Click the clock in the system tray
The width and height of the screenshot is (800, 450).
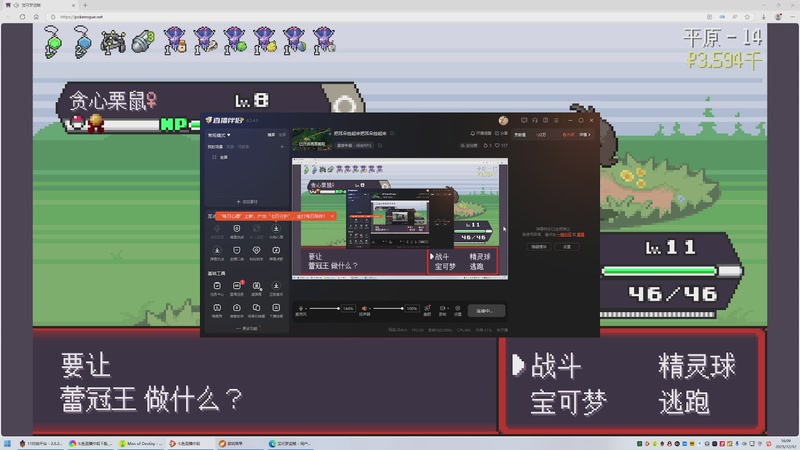point(785,443)
